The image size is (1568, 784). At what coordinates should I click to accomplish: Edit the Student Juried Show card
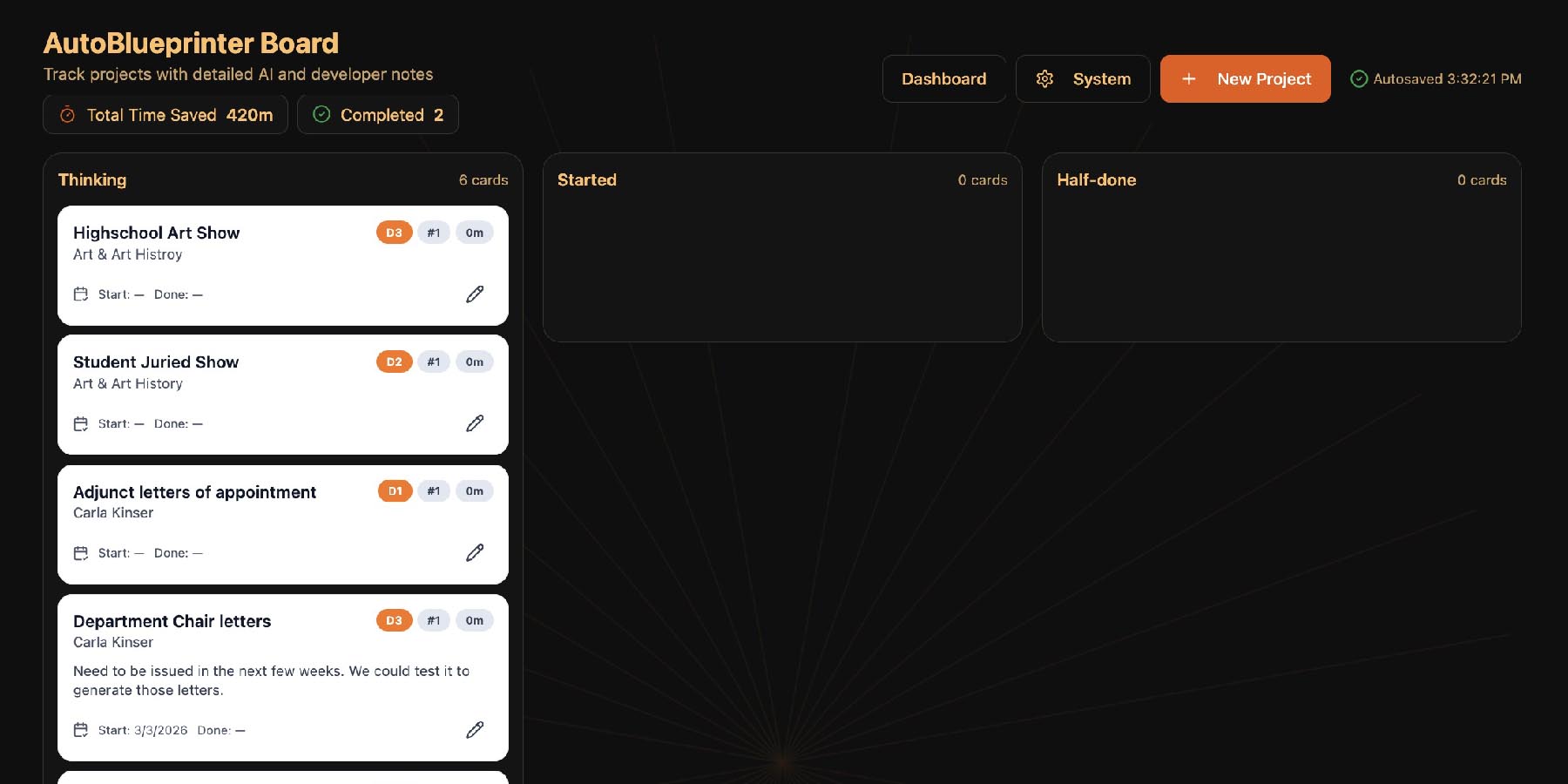(x=475, y=423)
